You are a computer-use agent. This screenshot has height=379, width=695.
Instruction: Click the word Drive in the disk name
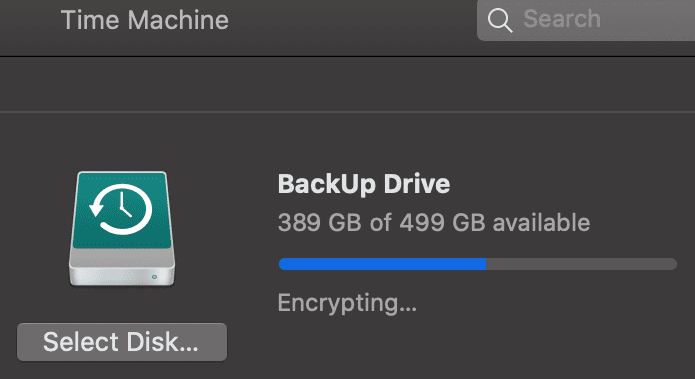click(417, 184)
